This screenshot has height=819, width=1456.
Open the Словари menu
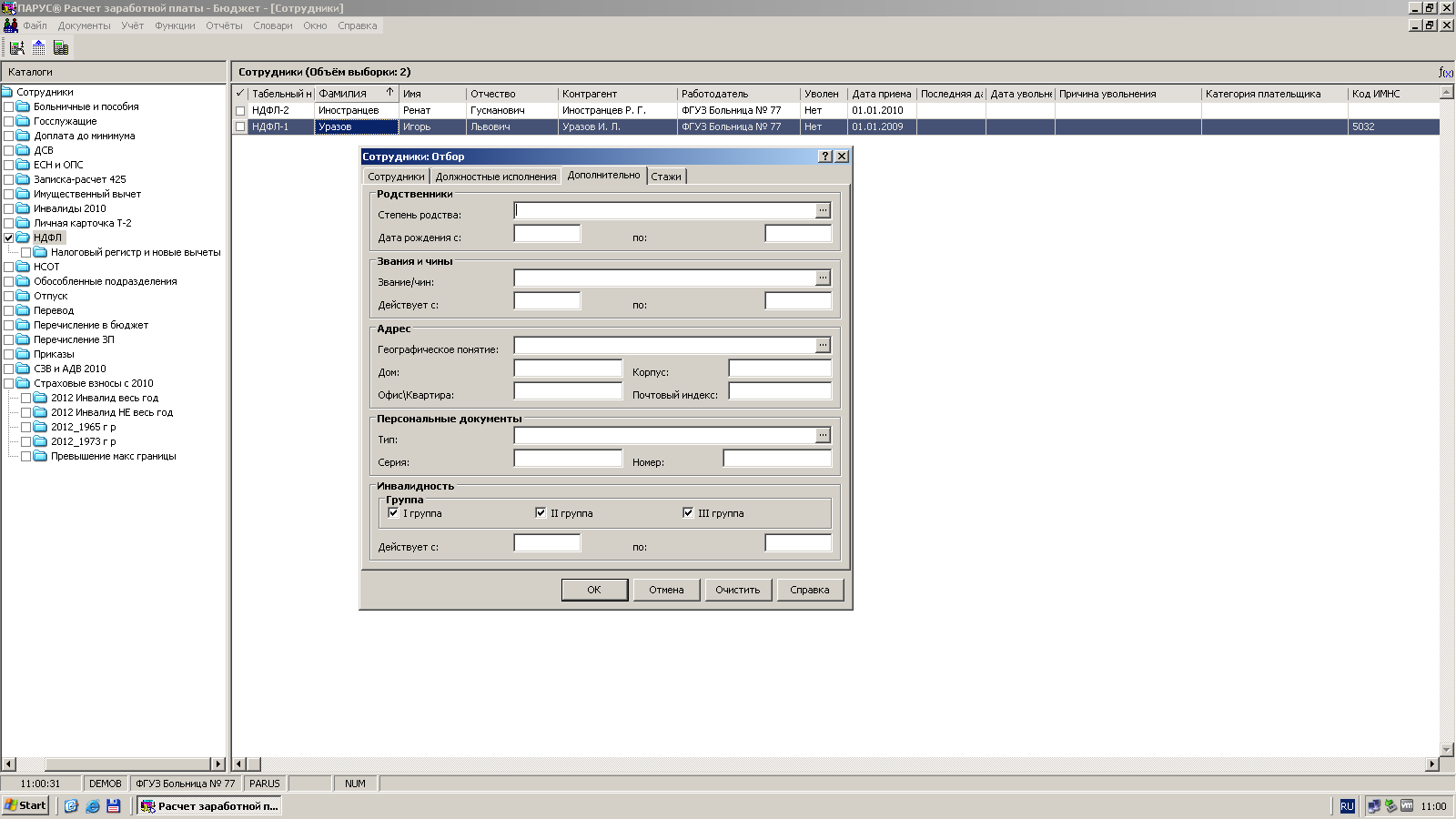[x=273, y=25]
